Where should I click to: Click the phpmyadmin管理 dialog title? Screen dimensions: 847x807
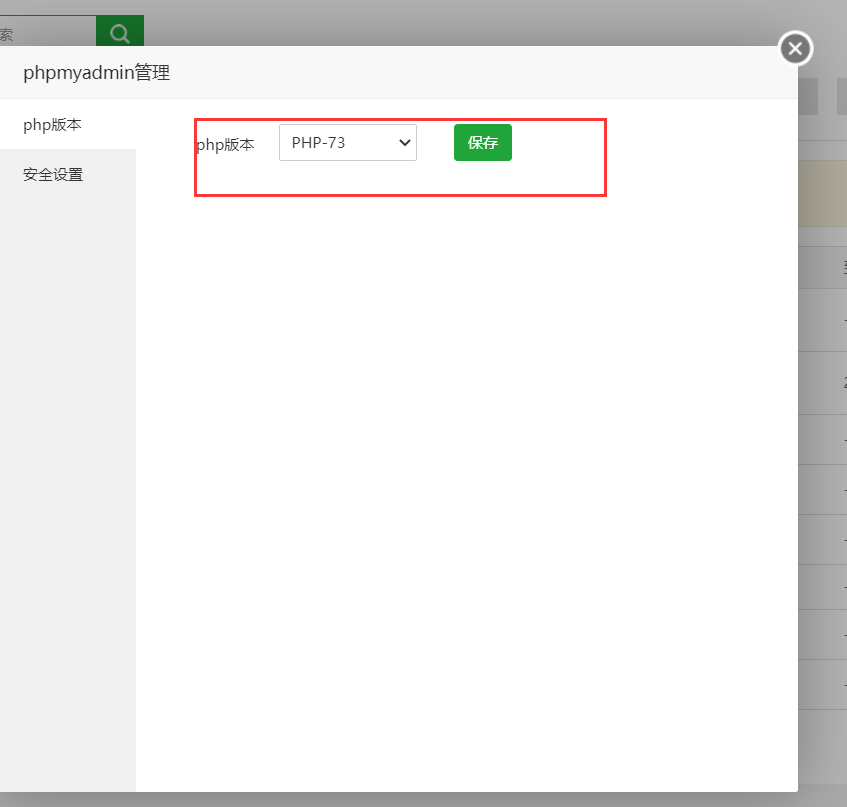coord(97,72)
